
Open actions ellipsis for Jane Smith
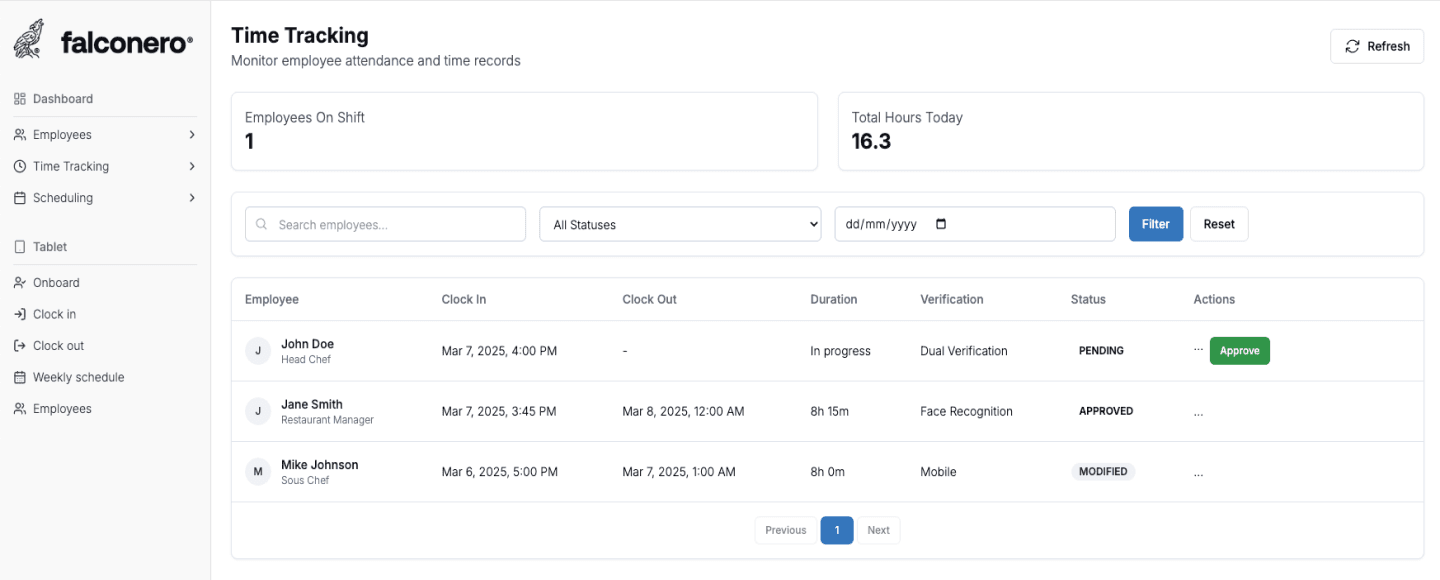[1198, 412]
